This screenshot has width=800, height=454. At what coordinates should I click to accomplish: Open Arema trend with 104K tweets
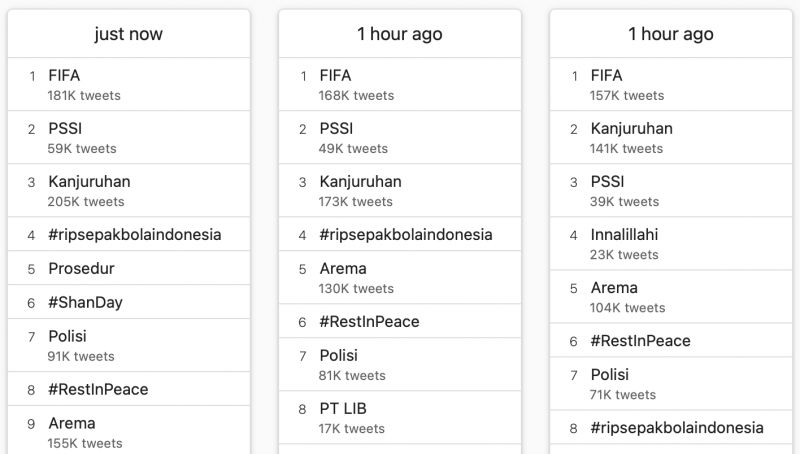pyautogui.click(x=671, y=297)
